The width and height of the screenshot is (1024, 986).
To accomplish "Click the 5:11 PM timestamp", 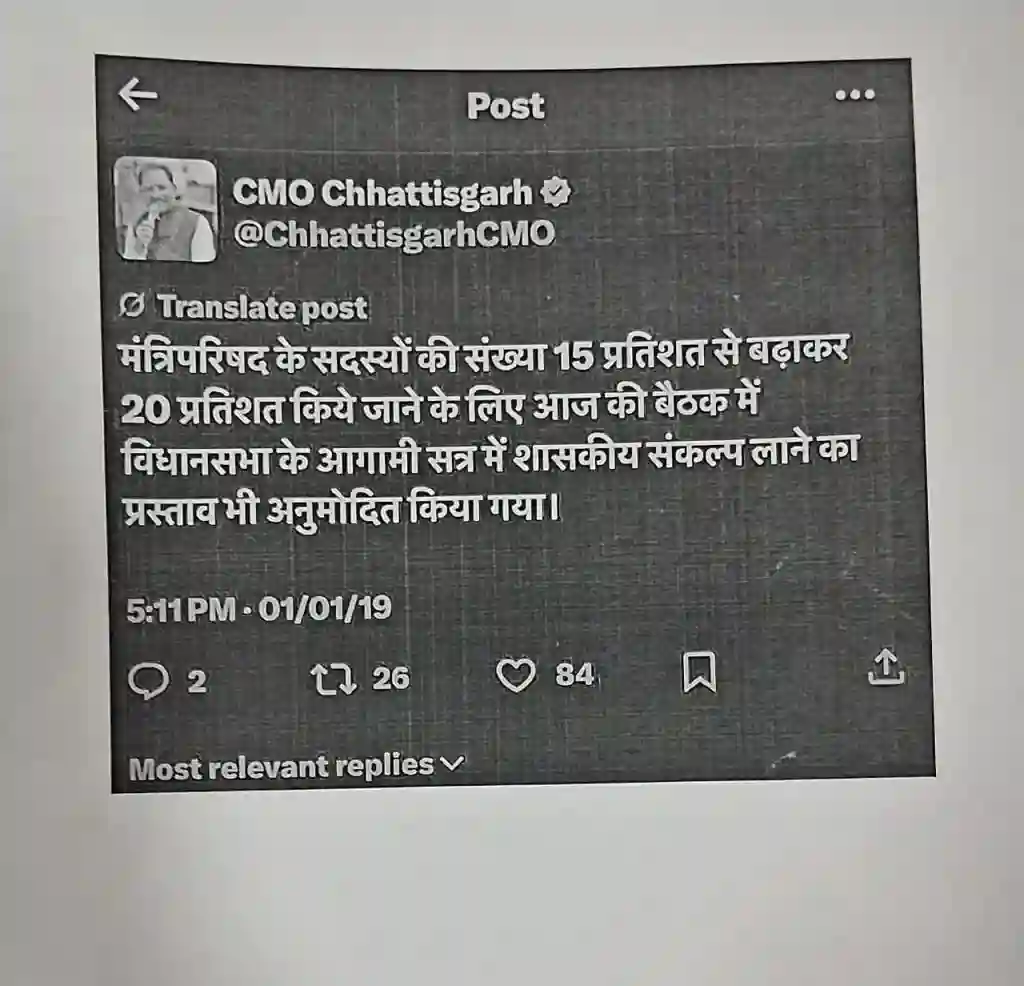I will pyautogui.click(x=181, y=611).
